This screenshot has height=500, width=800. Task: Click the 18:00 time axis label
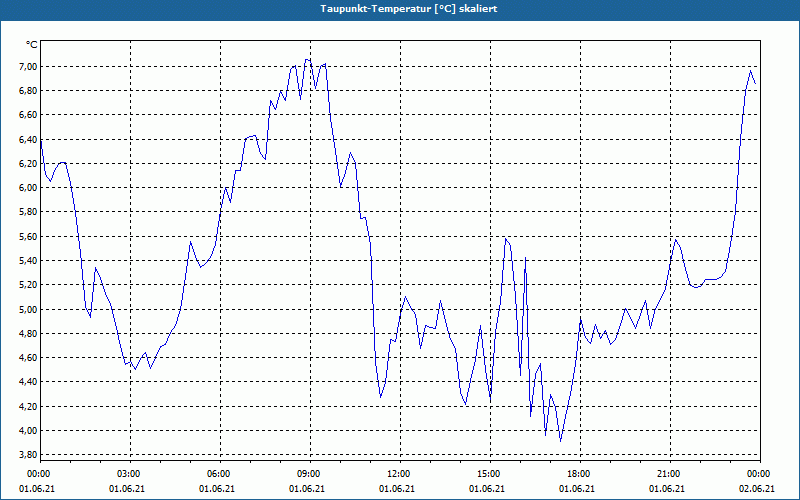(x=580, y=474)
